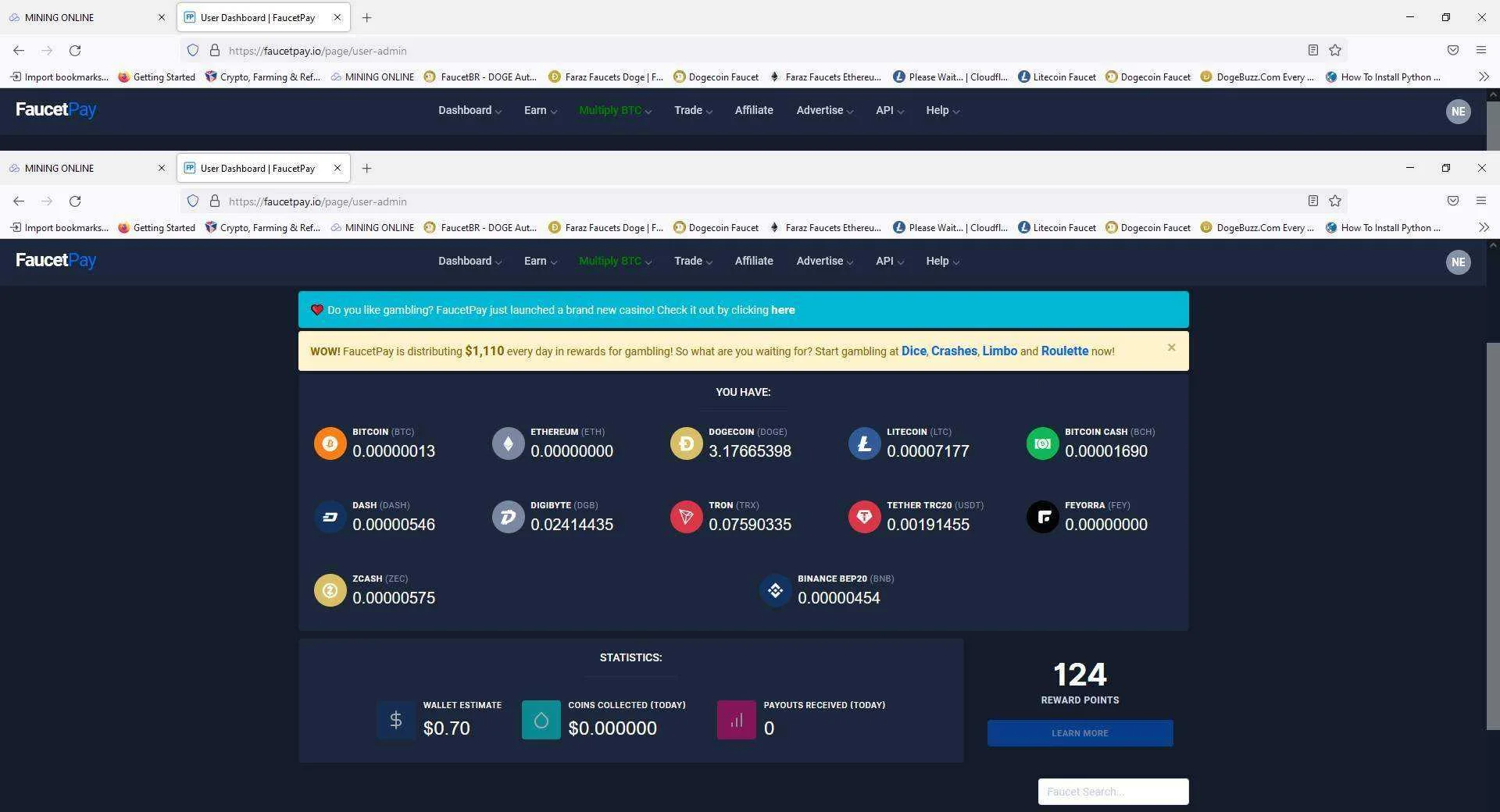Open Import bookmarks item in lower window
Image resolution: width=1500 pixels, height=812 pixels.
pos(59,228)
